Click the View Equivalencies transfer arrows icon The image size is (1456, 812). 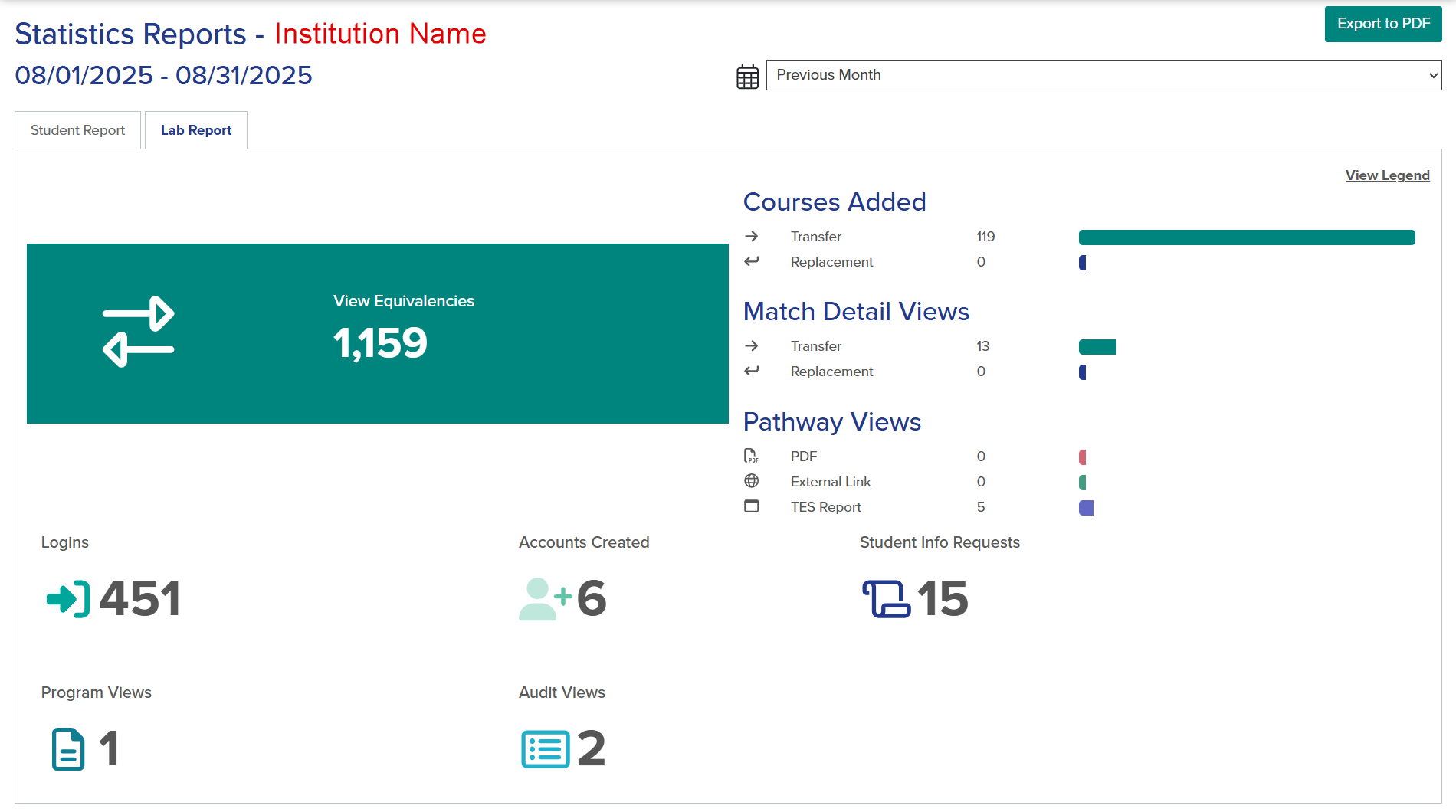[x=139, y=331]
